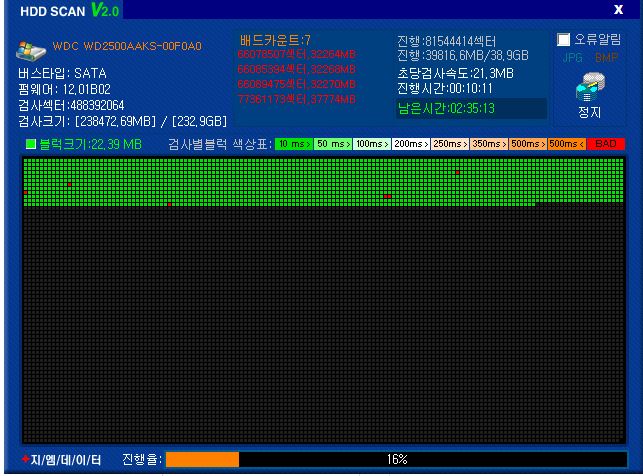The height and width of the screenshot is (476, 643).
Task: Click the dark orange 500ms < swatch
Action: coord(566,144)
